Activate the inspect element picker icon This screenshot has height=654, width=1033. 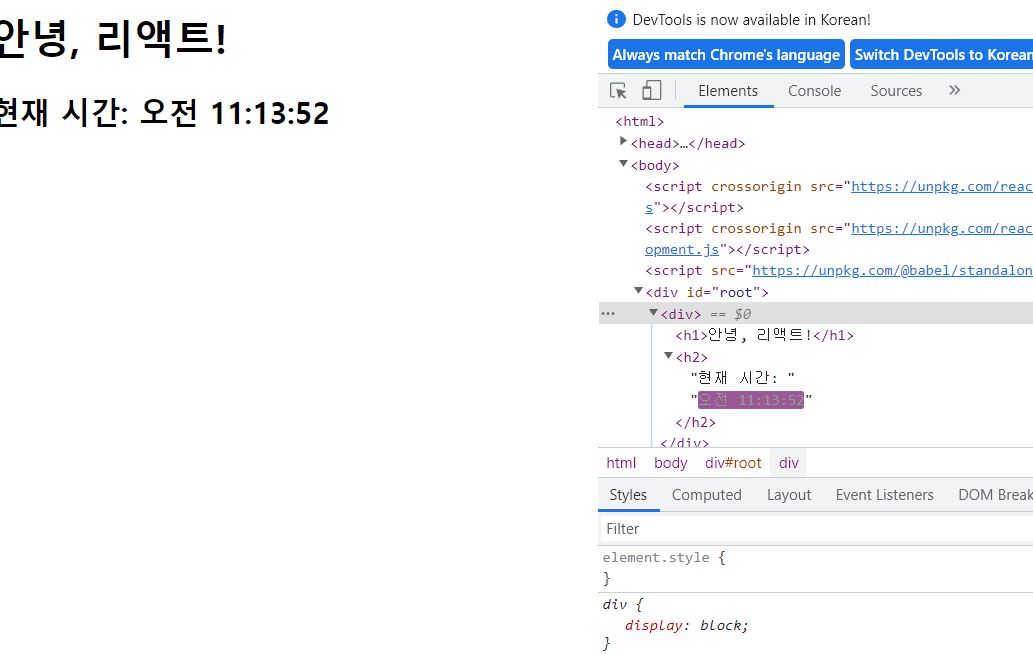(618, 90)
